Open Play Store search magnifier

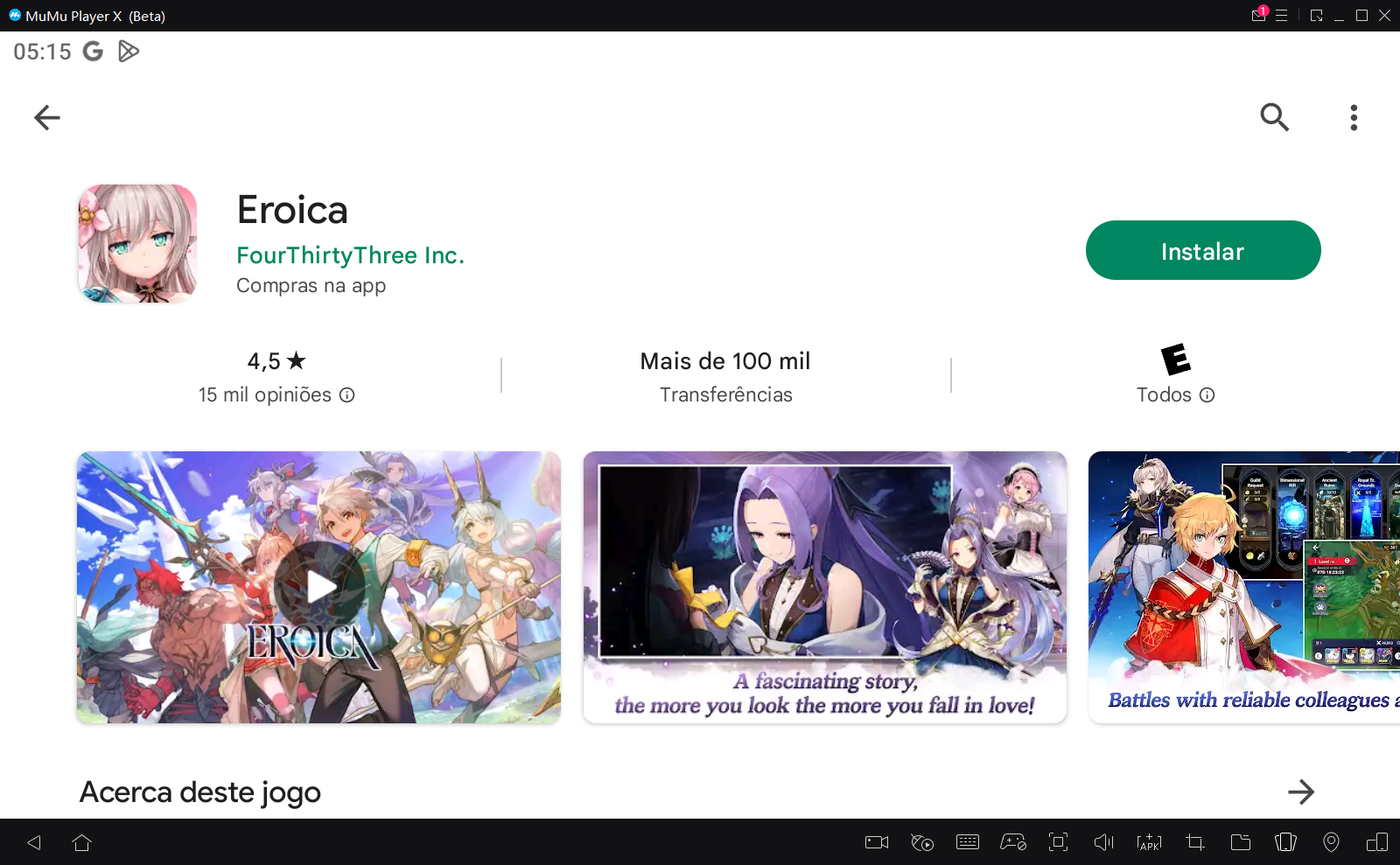click(x=1274, y=117)
